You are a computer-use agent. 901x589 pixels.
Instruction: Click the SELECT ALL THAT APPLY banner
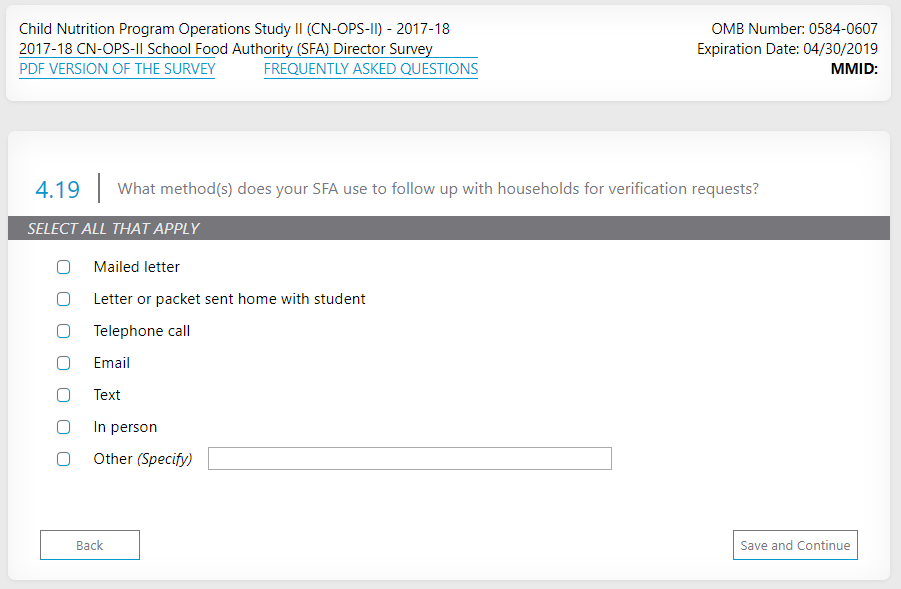tap(113, 229)
